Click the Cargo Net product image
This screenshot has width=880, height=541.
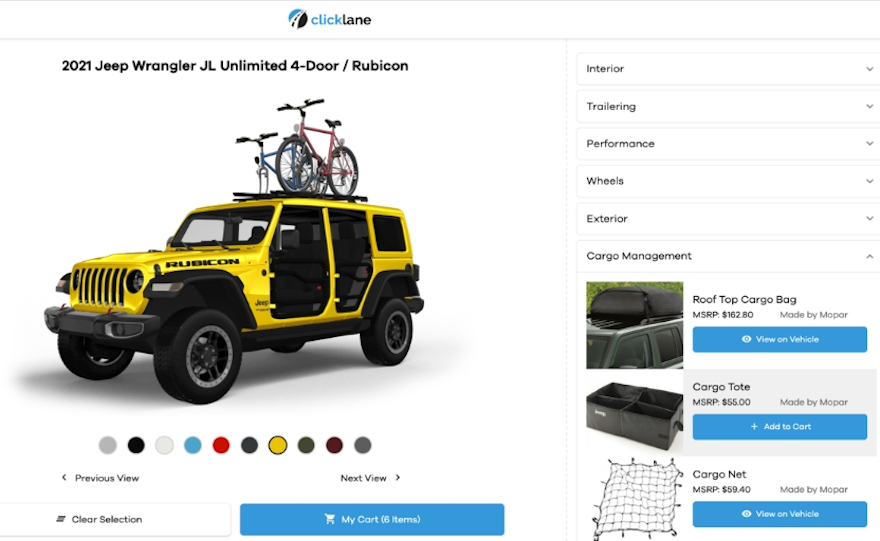(x=635, y=499)
